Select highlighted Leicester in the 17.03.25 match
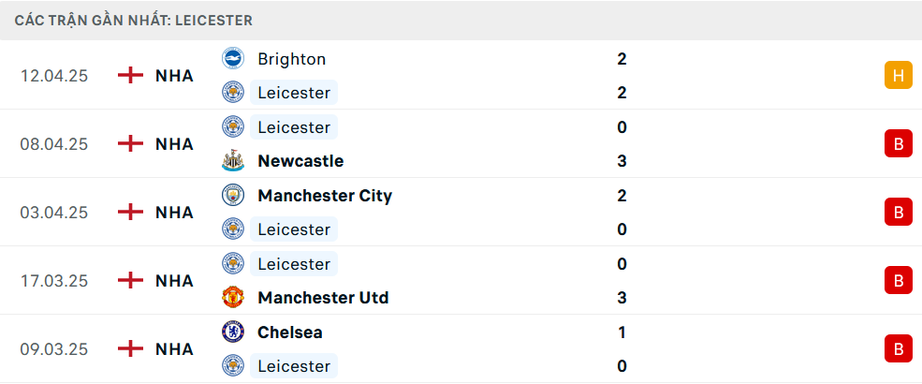This screenshot has width=922, height=384. [x=294, y=263]
